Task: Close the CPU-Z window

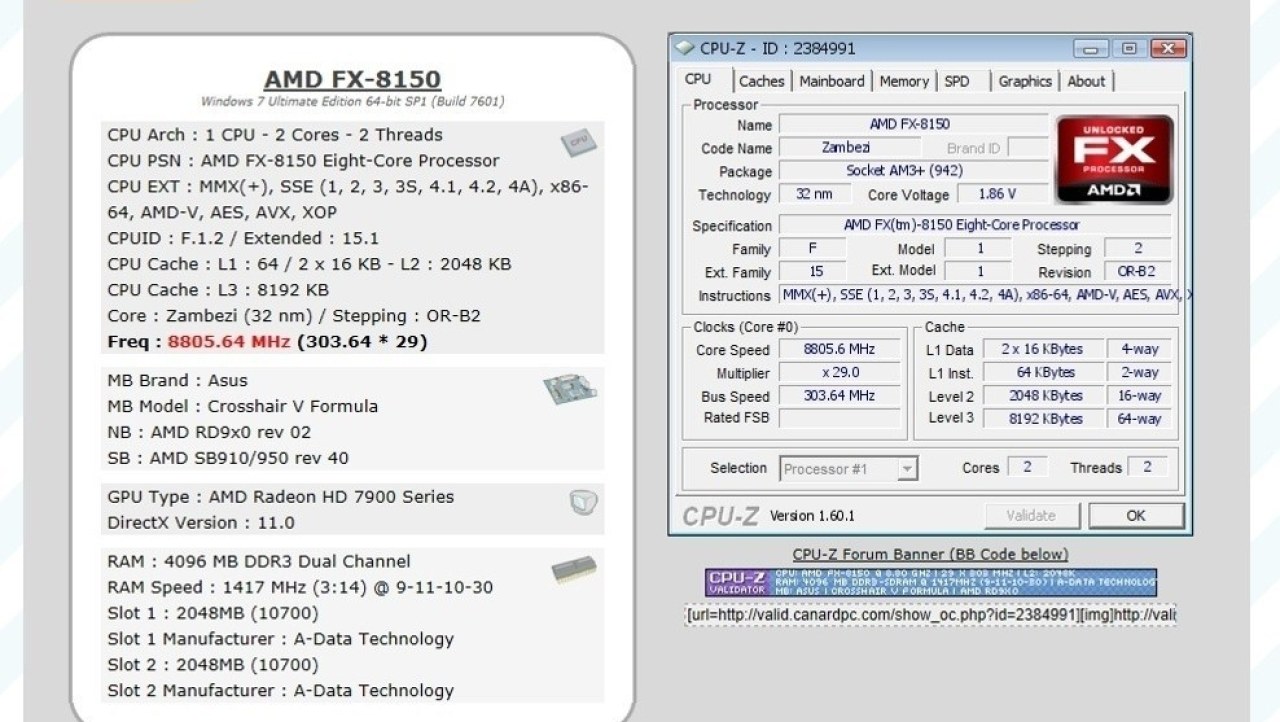Action: (x=1167, y=48)
